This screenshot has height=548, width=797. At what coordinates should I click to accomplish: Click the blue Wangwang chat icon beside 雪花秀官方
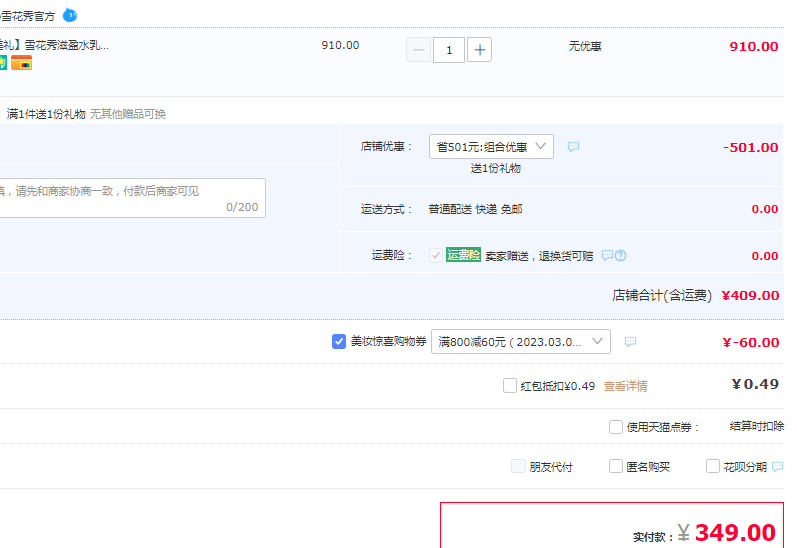(70, 15)
